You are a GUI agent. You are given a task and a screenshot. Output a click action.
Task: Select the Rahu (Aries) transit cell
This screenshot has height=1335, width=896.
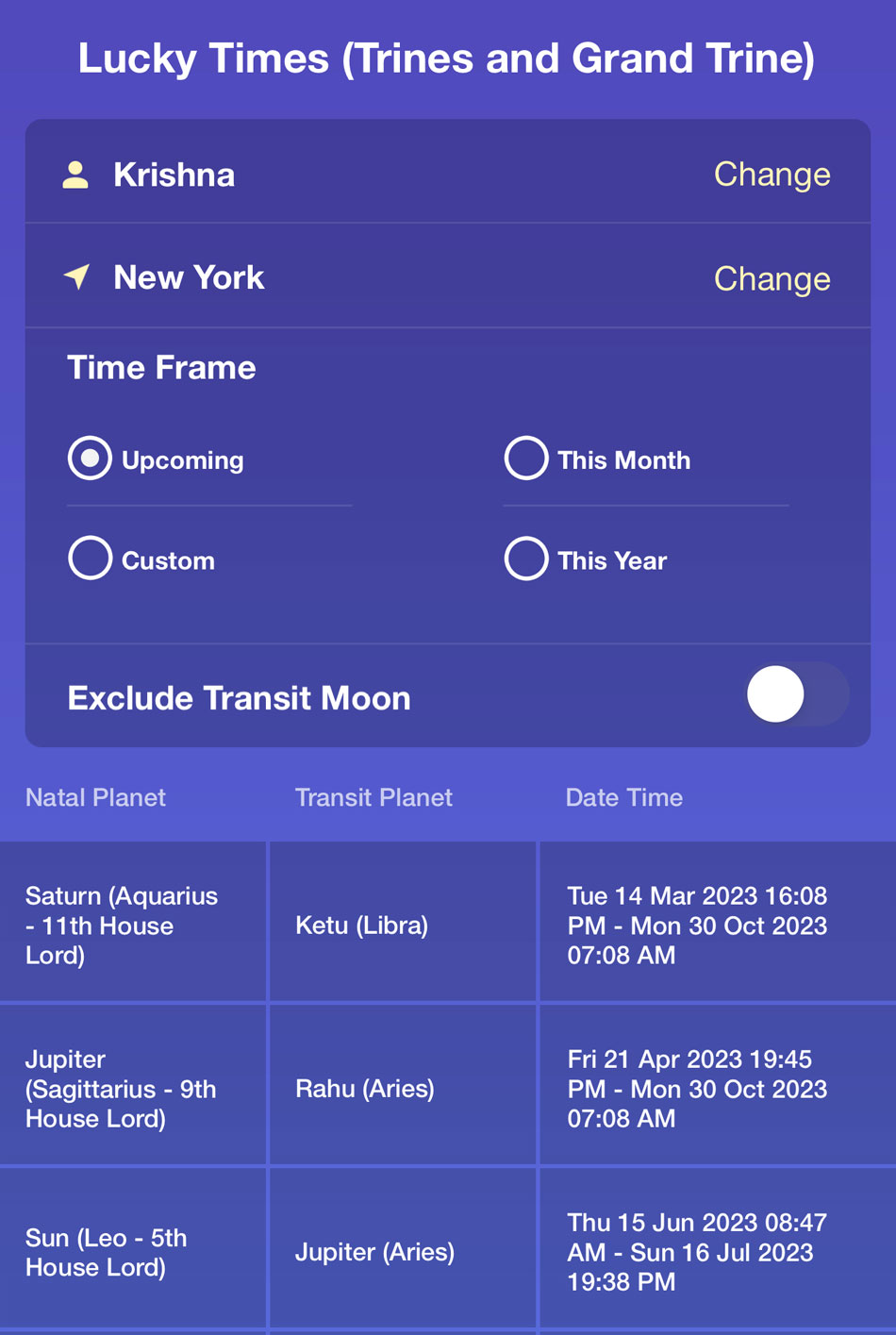point(365,1088)
